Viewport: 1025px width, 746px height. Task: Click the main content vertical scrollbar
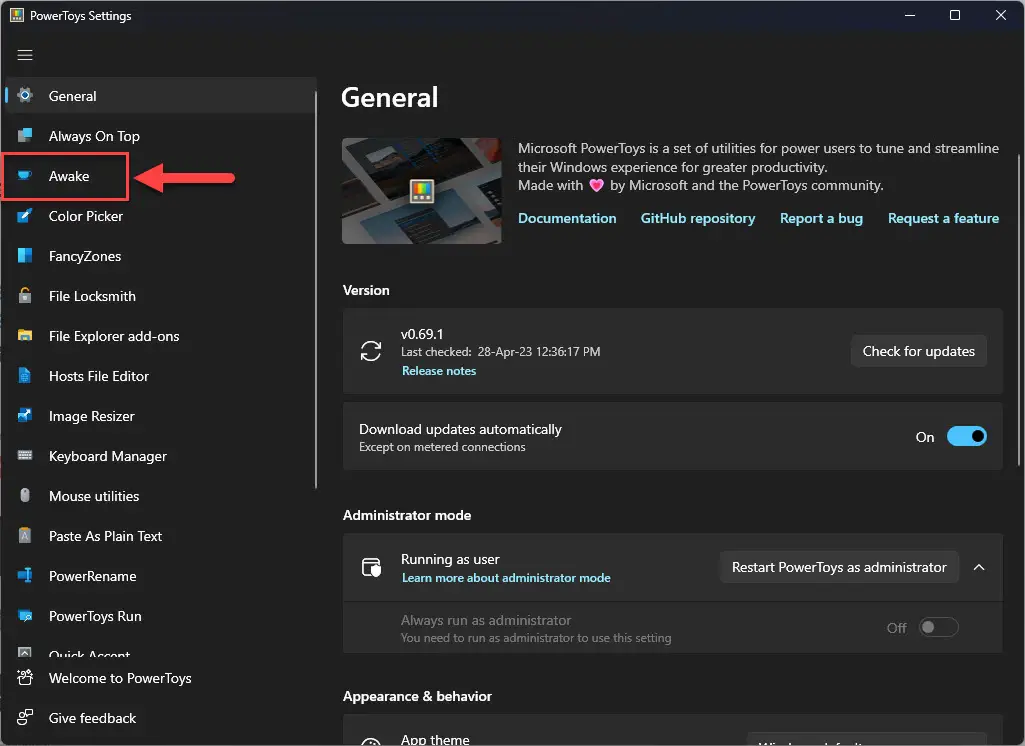point(1020,310)
